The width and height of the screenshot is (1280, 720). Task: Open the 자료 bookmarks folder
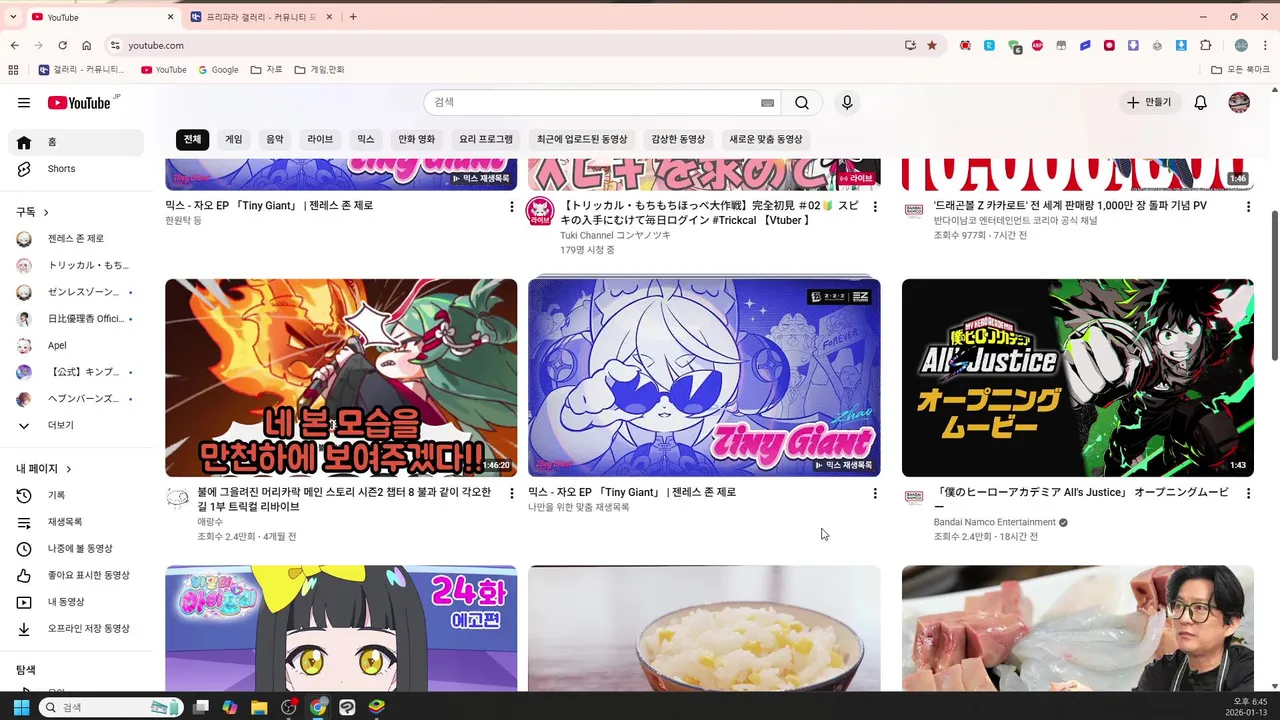(x=267, y=70)
